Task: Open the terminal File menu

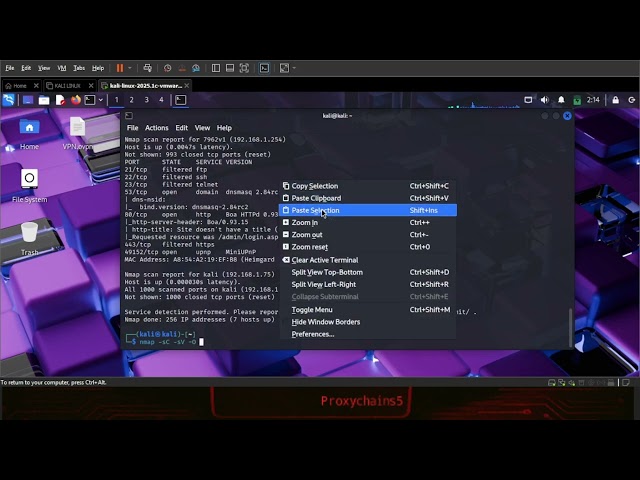Action: coord(132,128)
